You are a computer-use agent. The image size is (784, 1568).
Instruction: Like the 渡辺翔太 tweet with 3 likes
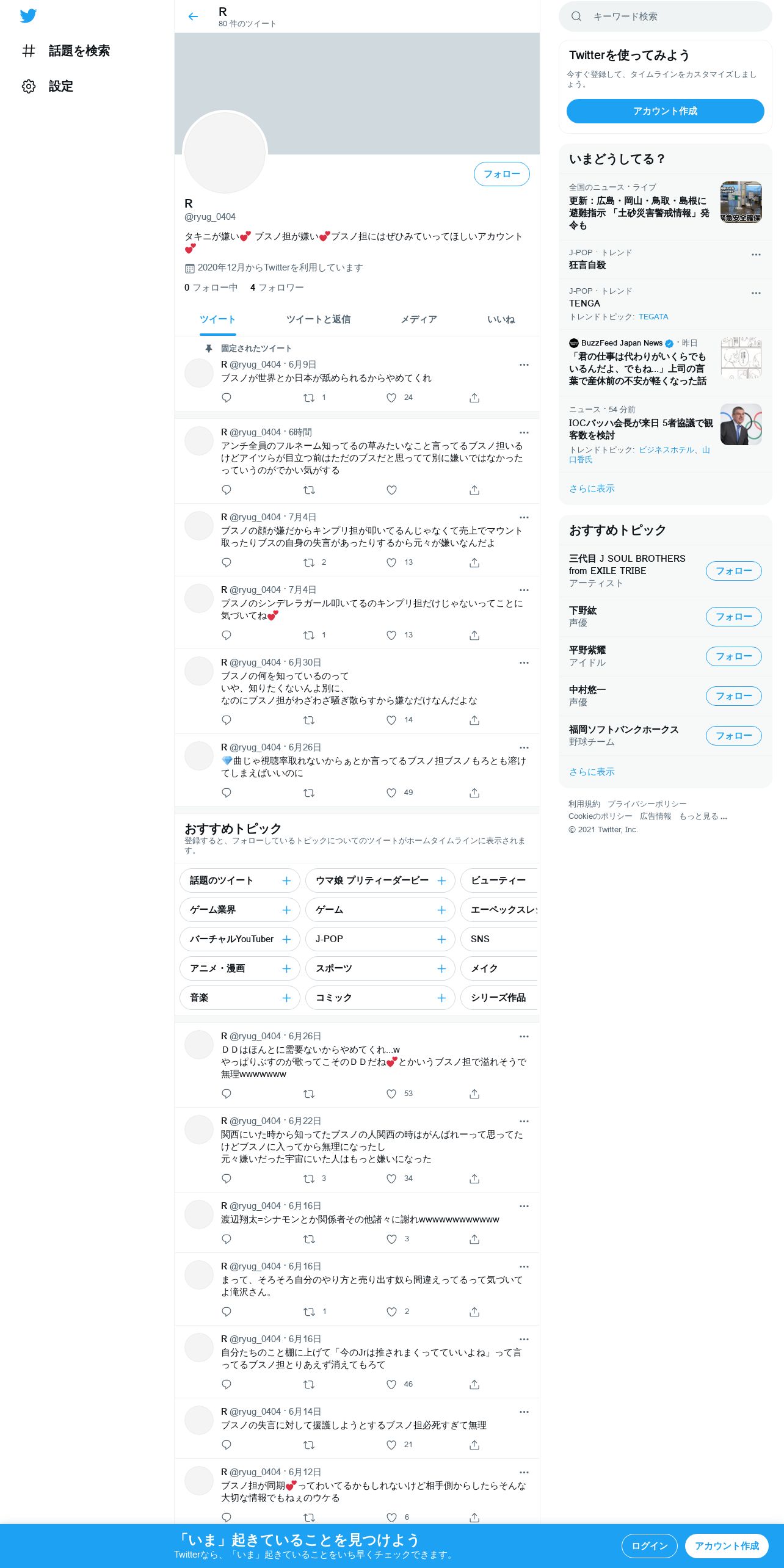[x=391, y=1239]
